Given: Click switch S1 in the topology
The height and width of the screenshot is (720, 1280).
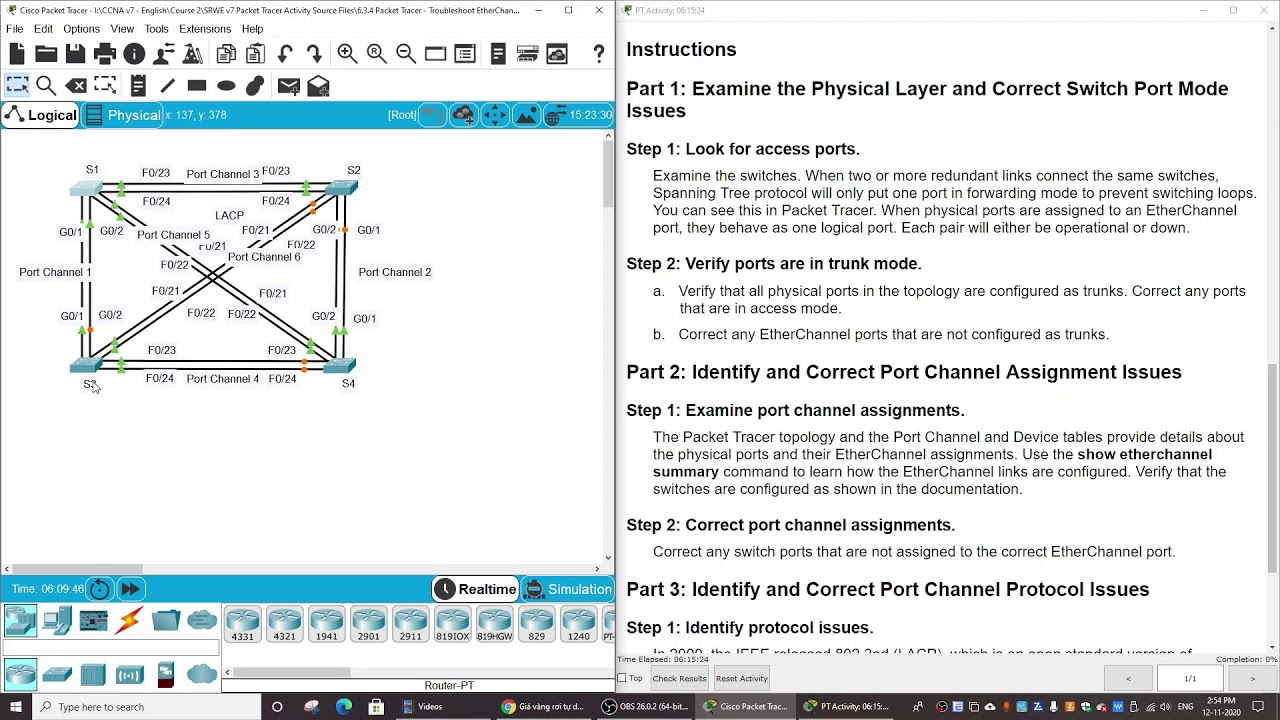Looking at the screenshot, I should coord(87,188).
